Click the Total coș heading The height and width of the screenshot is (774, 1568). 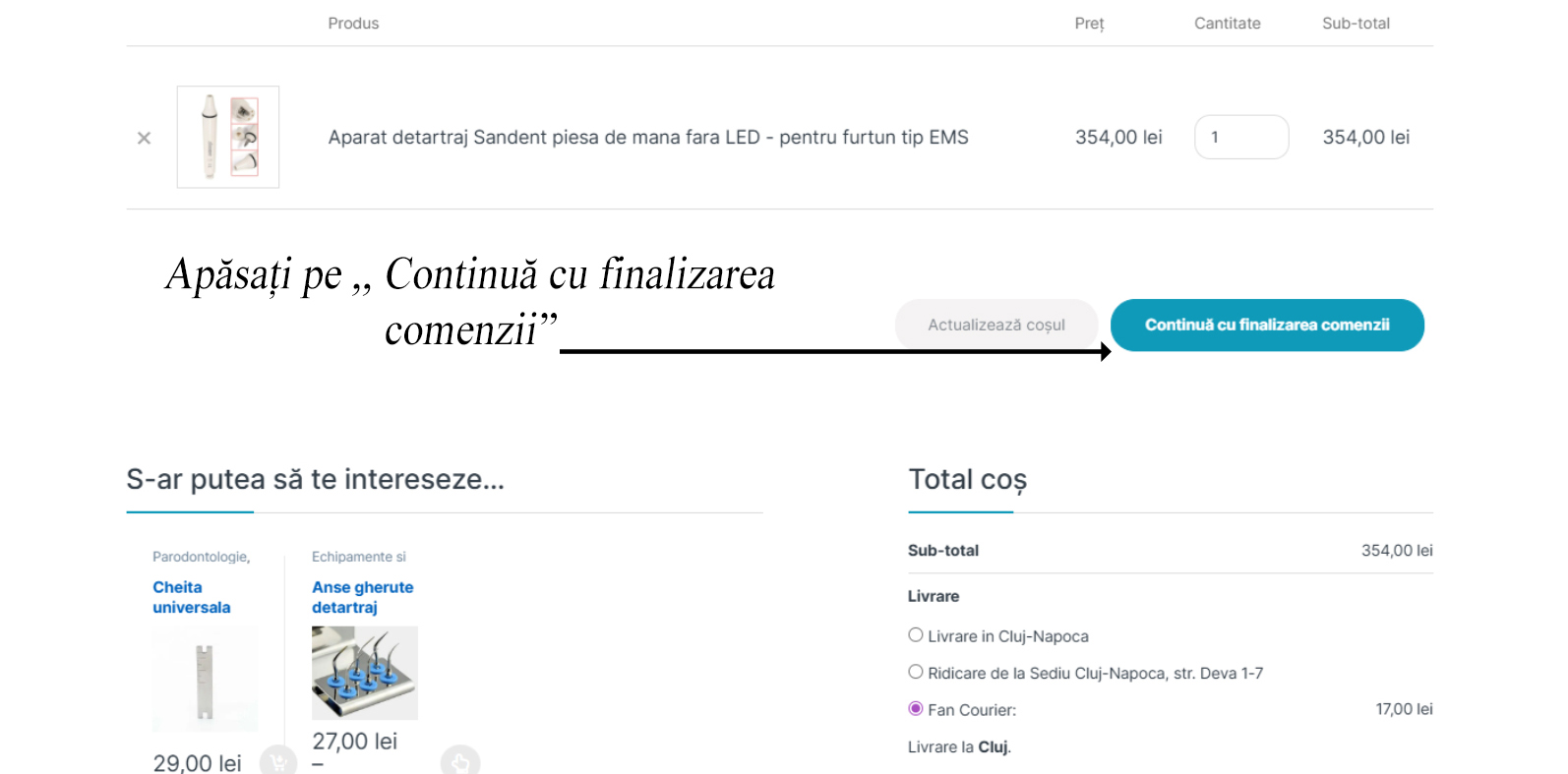coord(968,480)
